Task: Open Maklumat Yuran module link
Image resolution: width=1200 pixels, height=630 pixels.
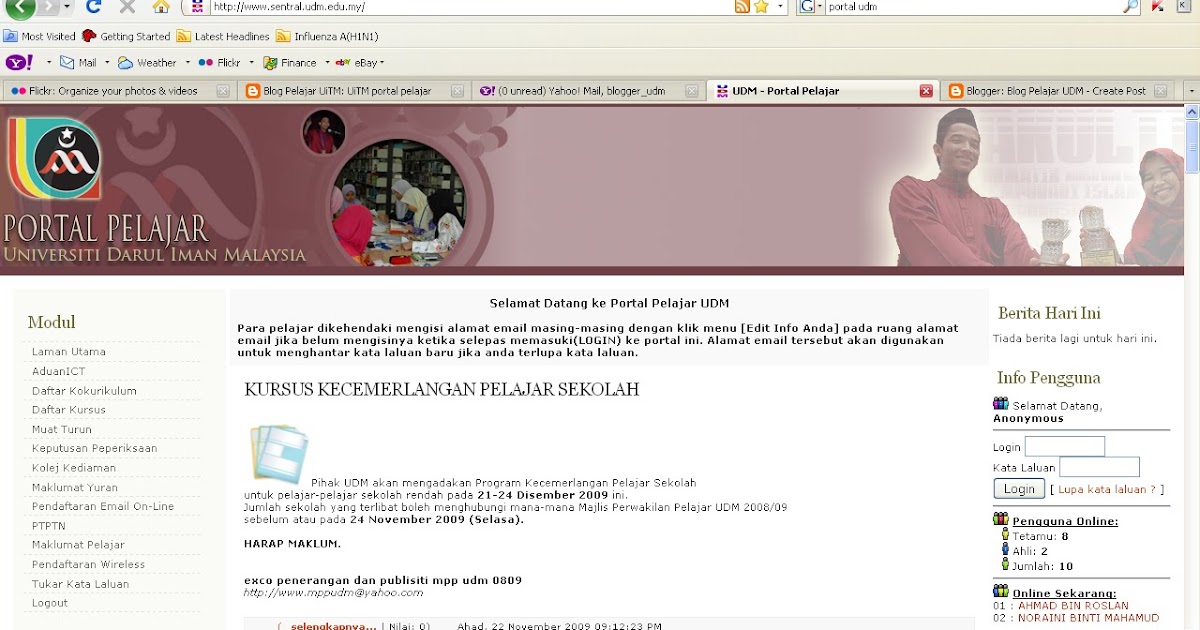Action: pyautogui.click(x=75, y=487)
